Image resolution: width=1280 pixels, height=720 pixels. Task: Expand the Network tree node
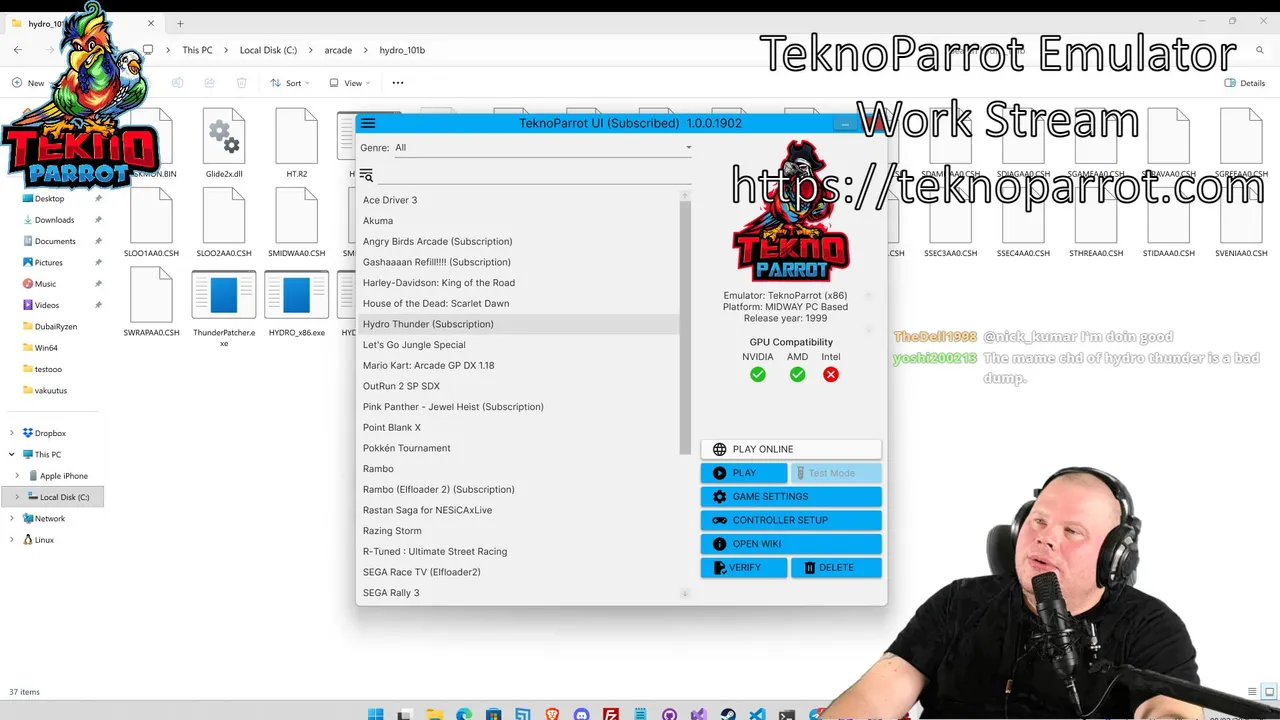coord(12,518)
